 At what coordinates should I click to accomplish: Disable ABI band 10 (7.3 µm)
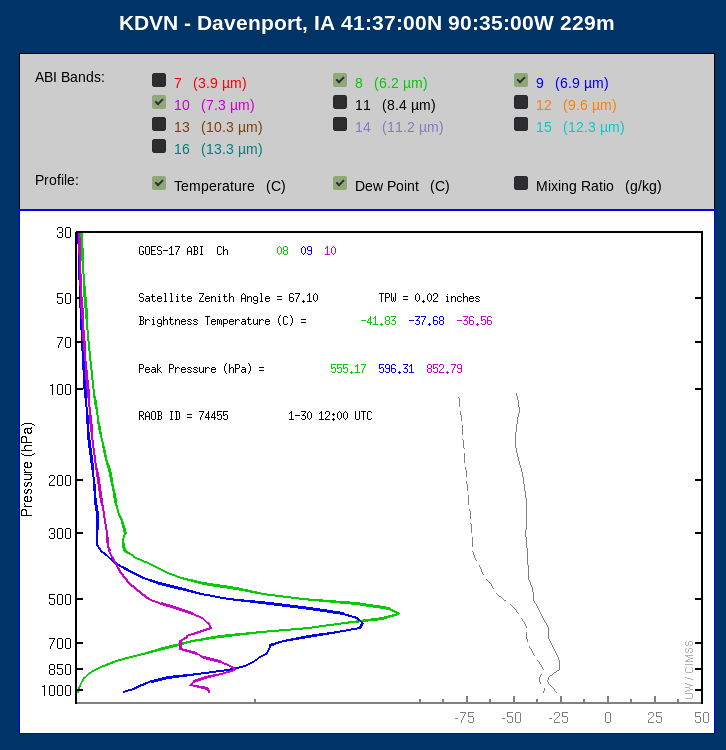(159, 102)
